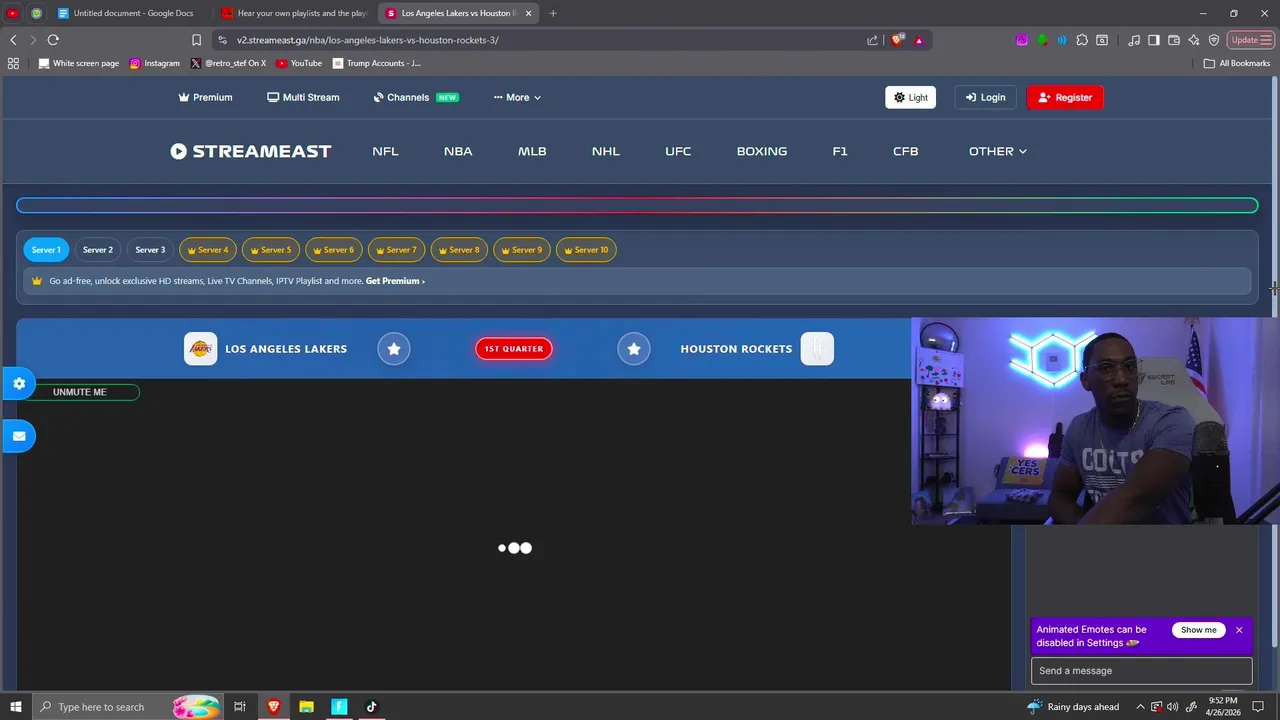The width and height of the screenshot is (1280, 720).
Task: Open the TikTok taskbar icon
Action: [371, 707]
